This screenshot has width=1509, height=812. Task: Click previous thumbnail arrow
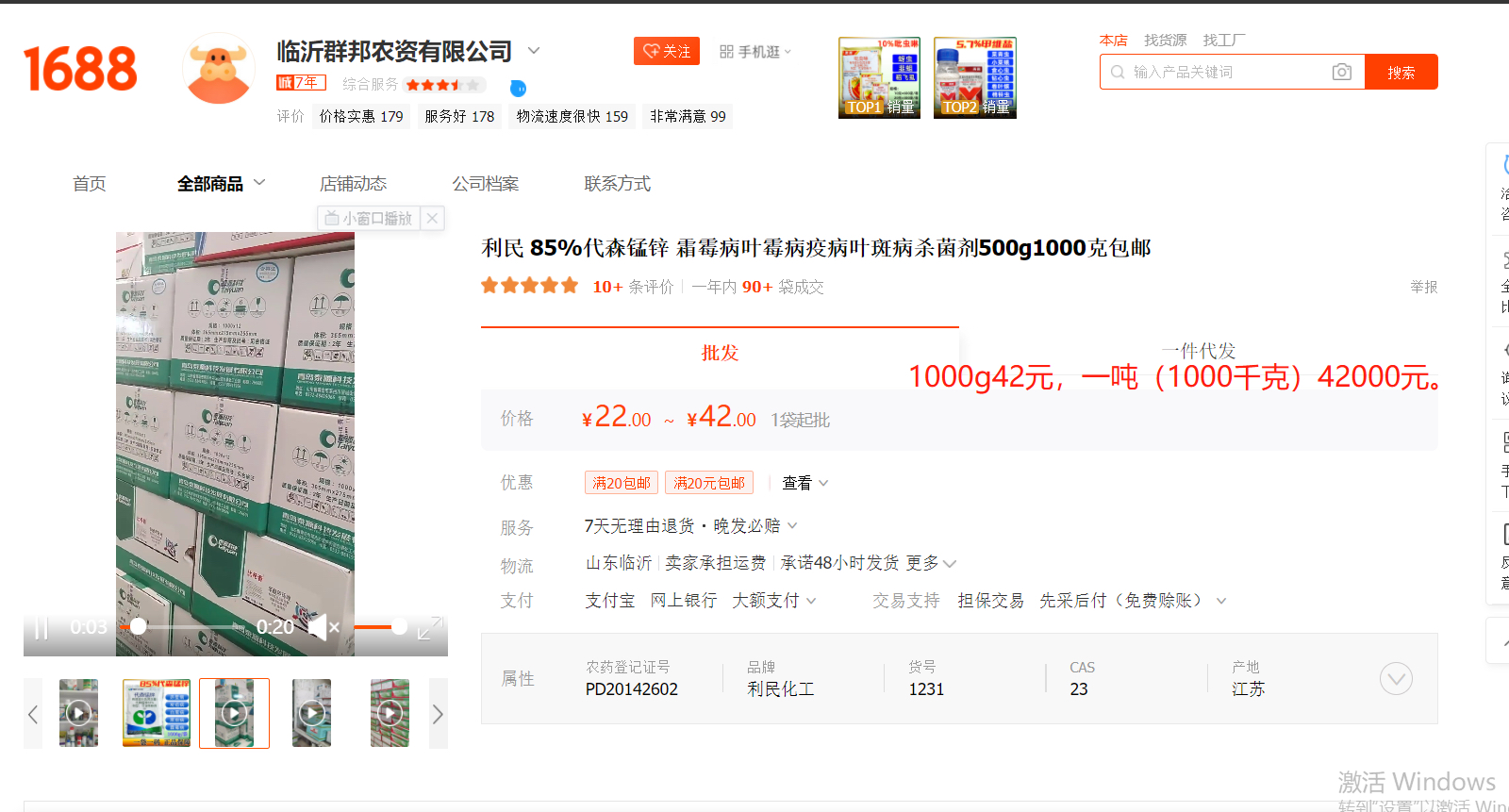pos(33,714)
